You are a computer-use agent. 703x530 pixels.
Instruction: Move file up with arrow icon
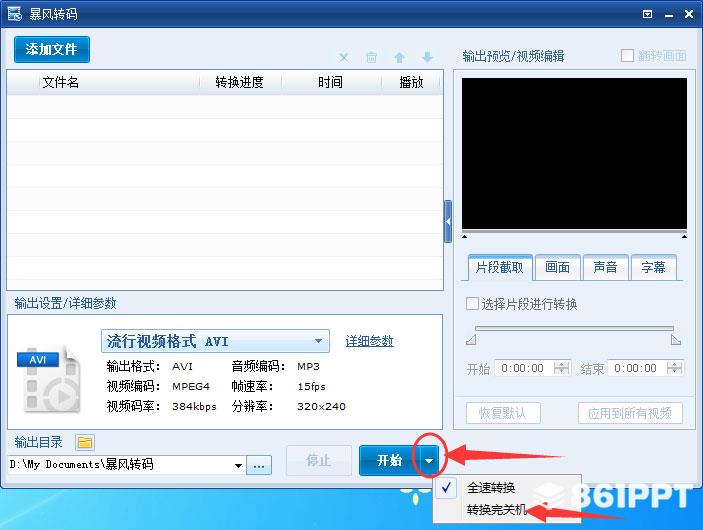[399, 57]
